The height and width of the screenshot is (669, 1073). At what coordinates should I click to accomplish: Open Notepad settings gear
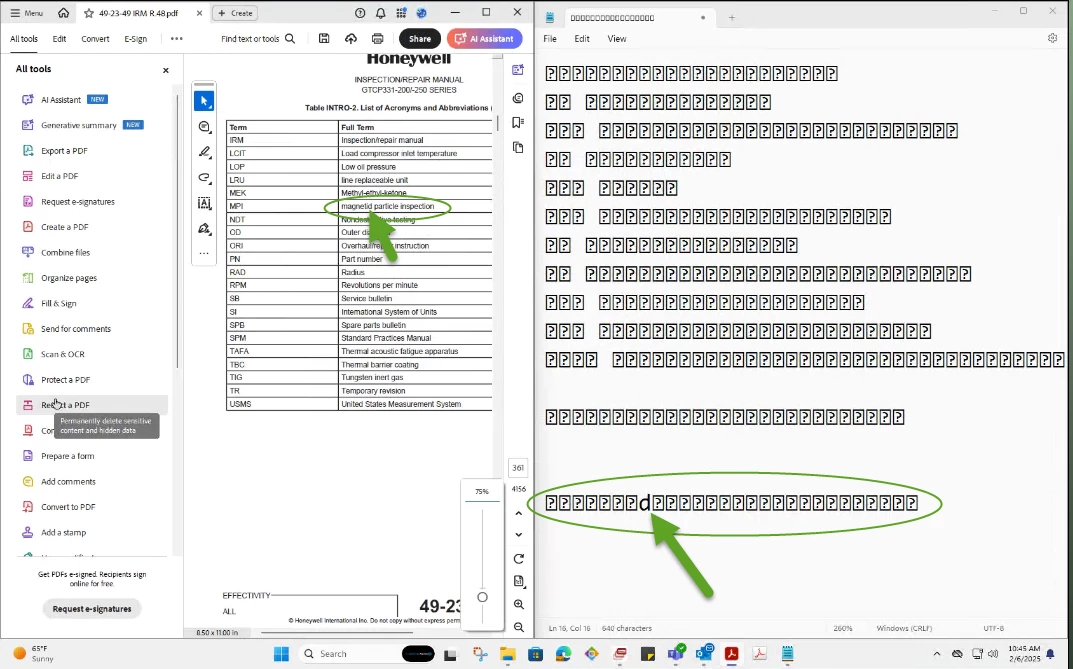[1052, 38]
